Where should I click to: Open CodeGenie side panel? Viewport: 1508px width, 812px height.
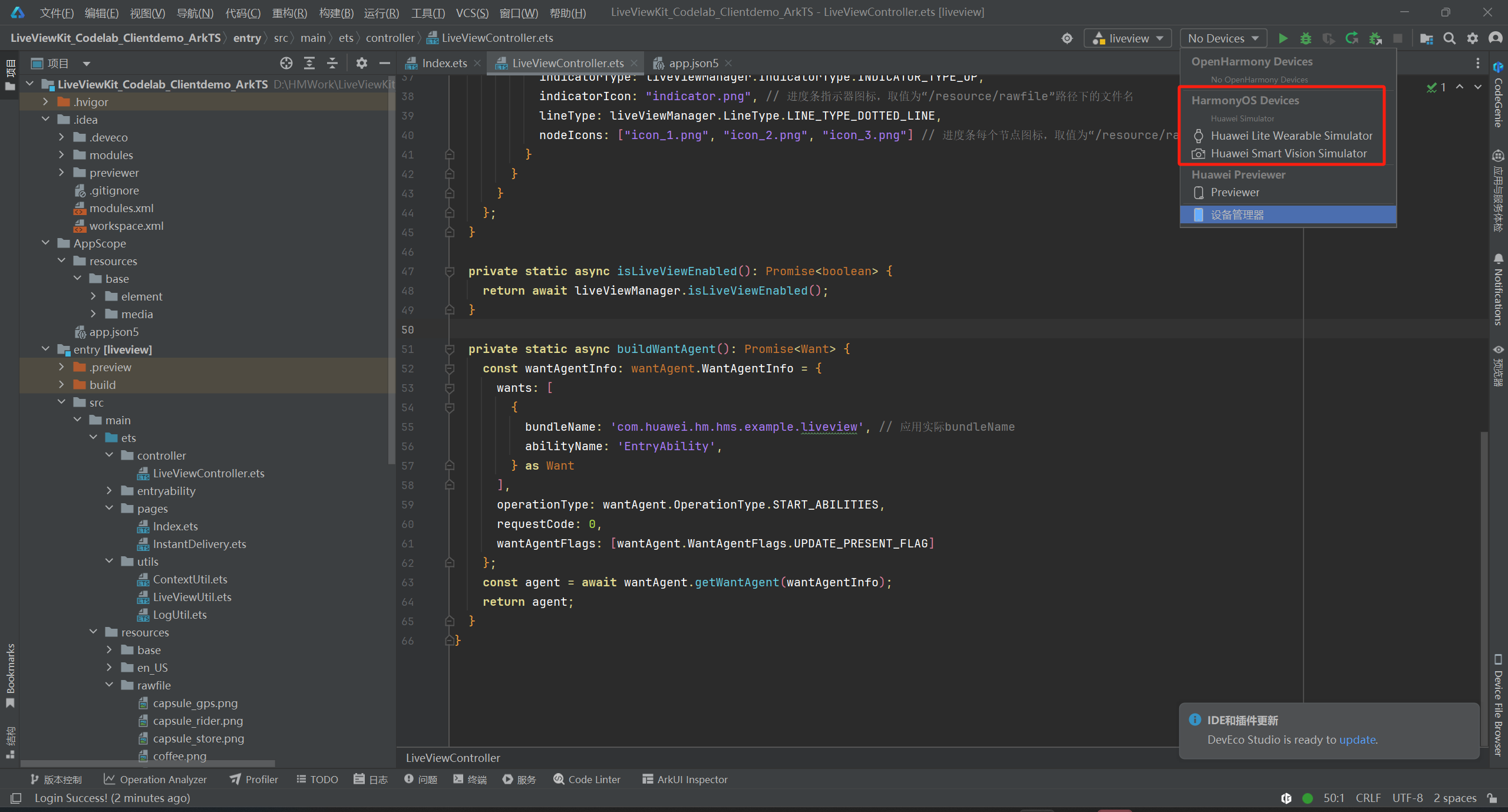[x=1497, y=94]
